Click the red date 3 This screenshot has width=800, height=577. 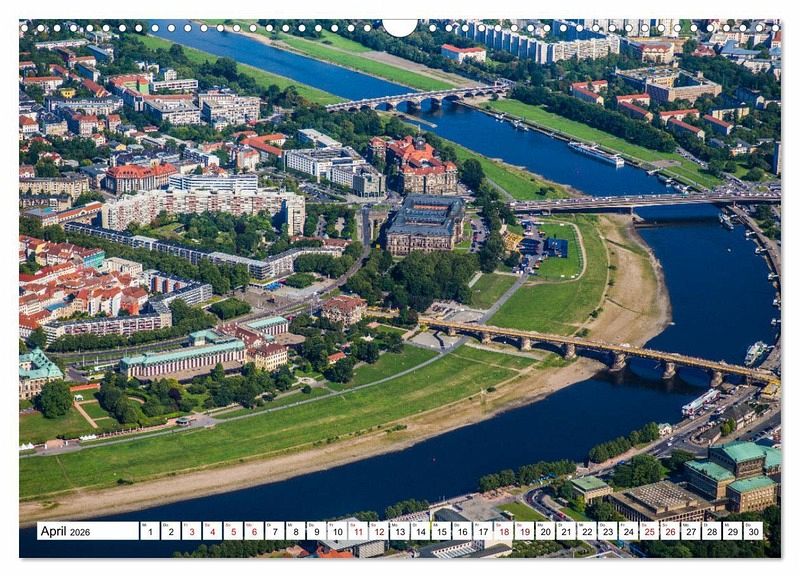click(191, 531)
